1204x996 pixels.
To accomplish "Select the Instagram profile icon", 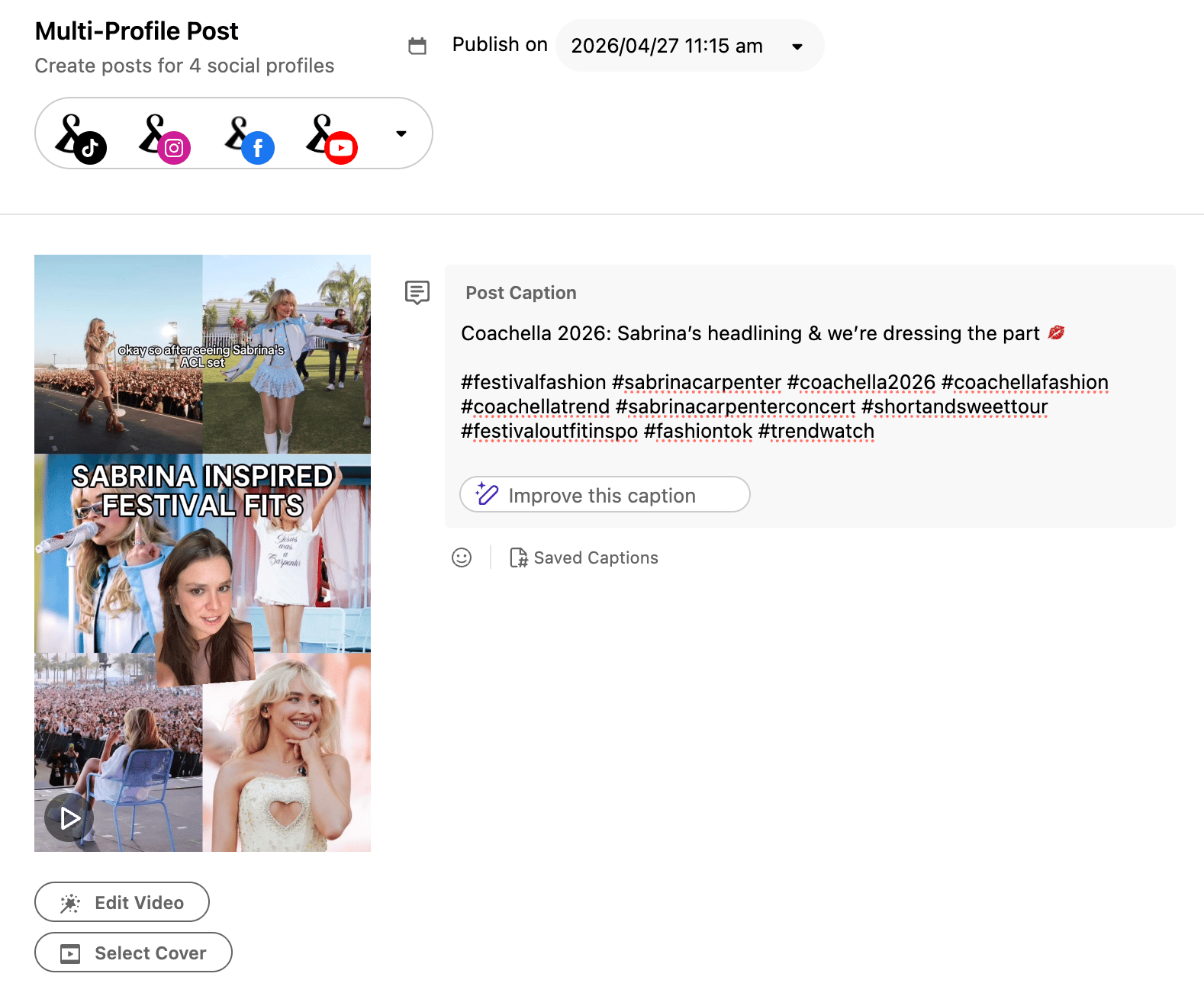I will tap(165, 138).
